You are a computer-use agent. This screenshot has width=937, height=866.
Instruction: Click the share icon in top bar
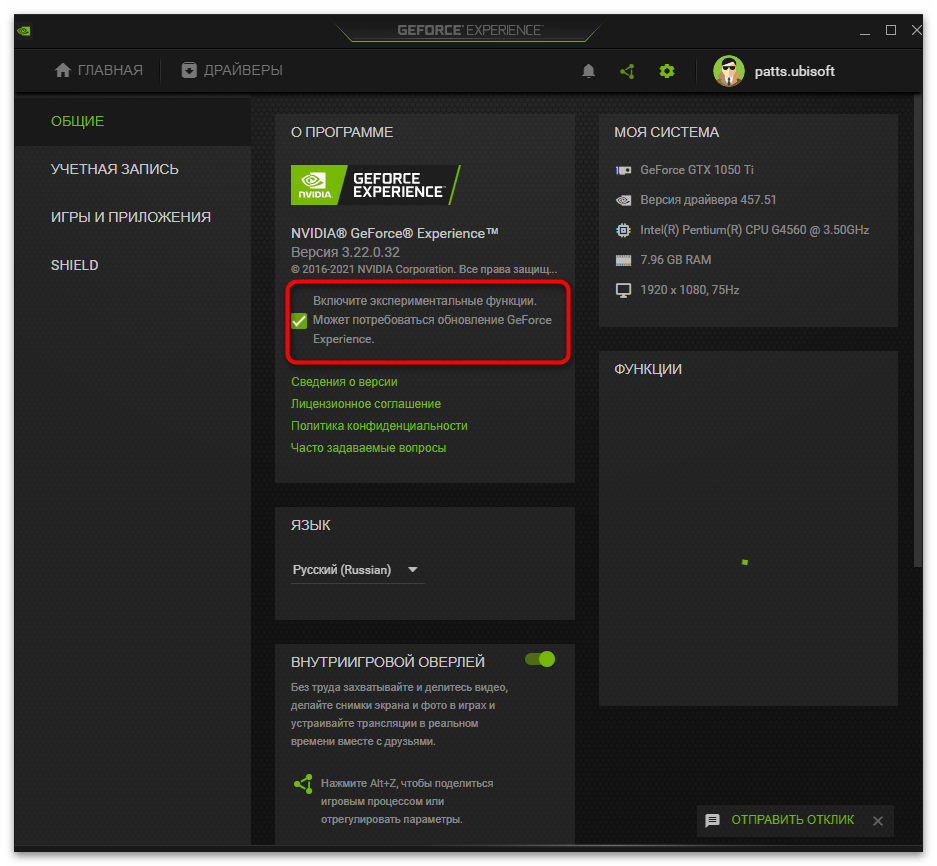pos(627,71)
